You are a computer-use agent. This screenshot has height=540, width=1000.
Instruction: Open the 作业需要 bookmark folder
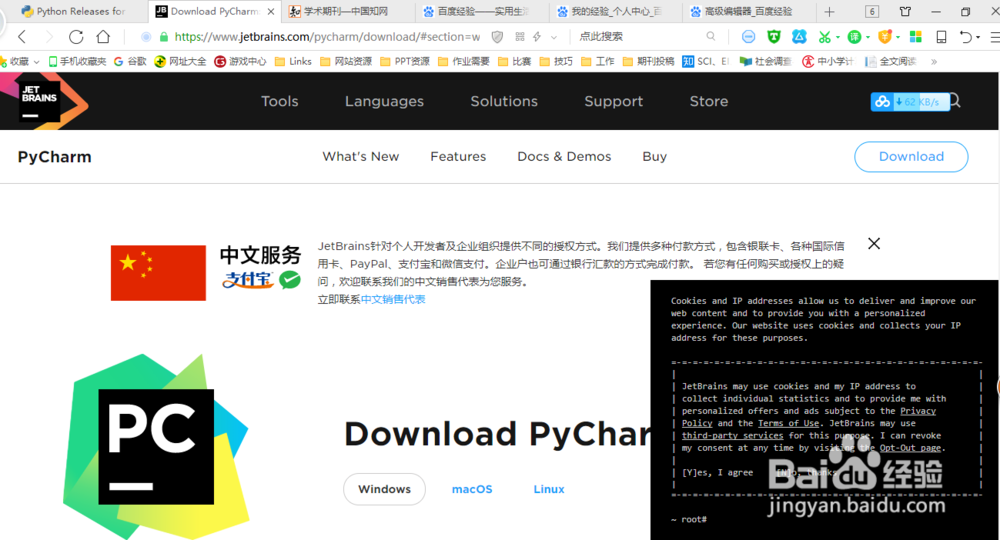464,61
